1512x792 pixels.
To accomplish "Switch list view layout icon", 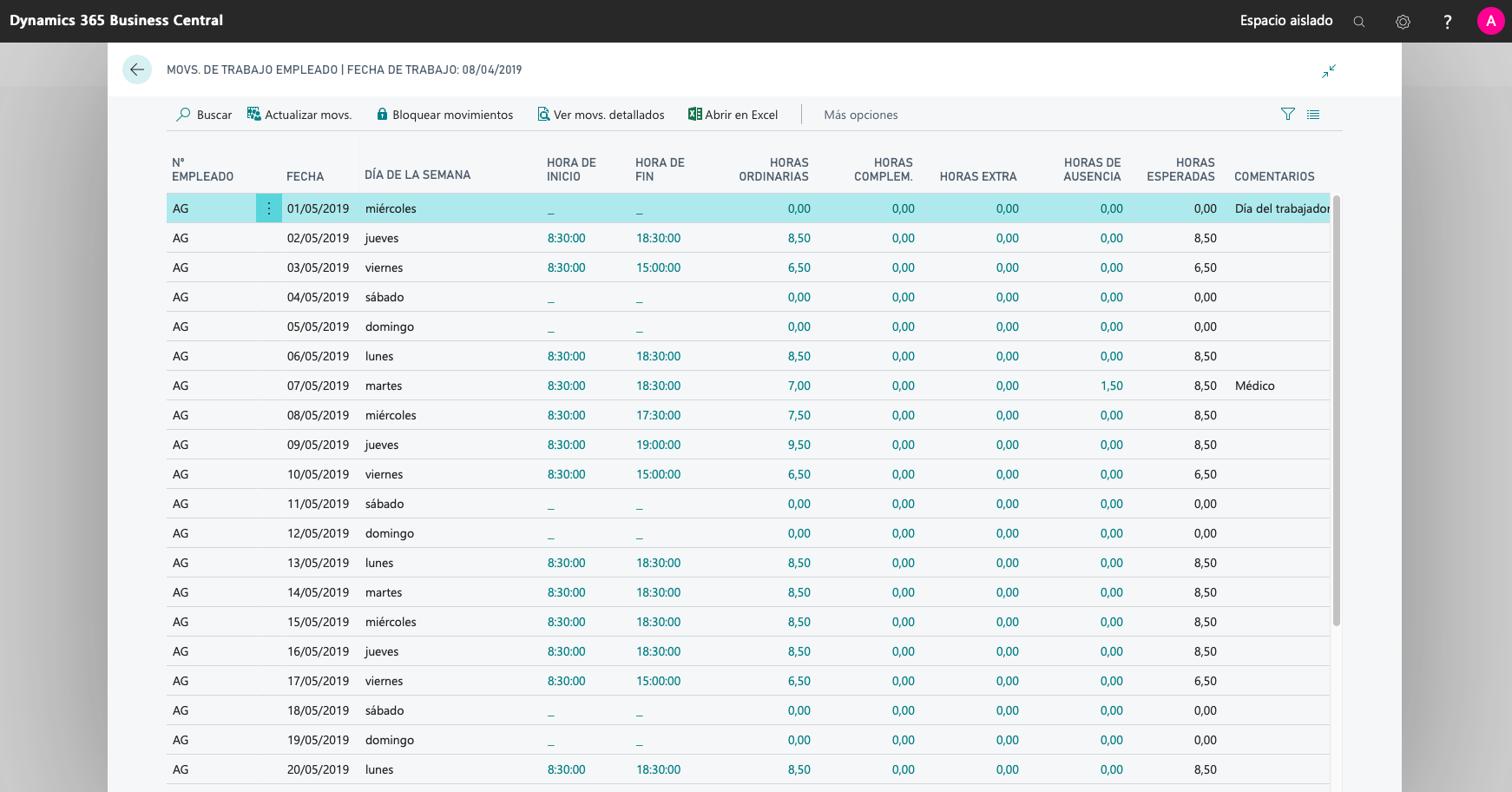I will point(1313,114).
